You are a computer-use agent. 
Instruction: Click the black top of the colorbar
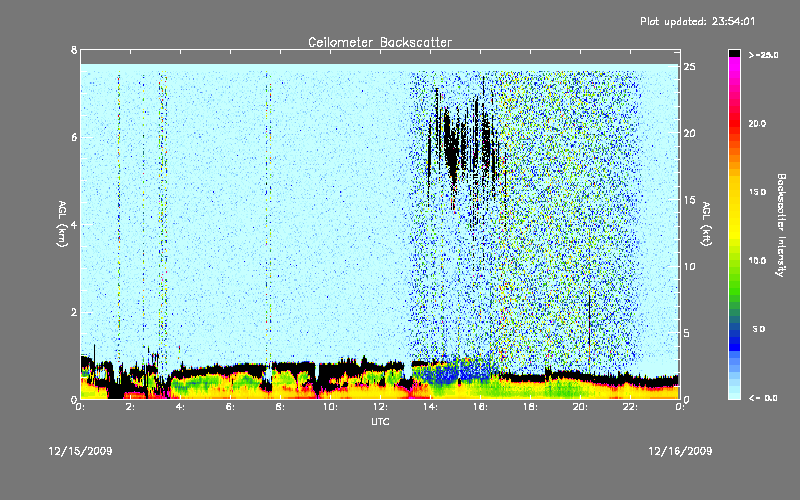tap(734, 53)
